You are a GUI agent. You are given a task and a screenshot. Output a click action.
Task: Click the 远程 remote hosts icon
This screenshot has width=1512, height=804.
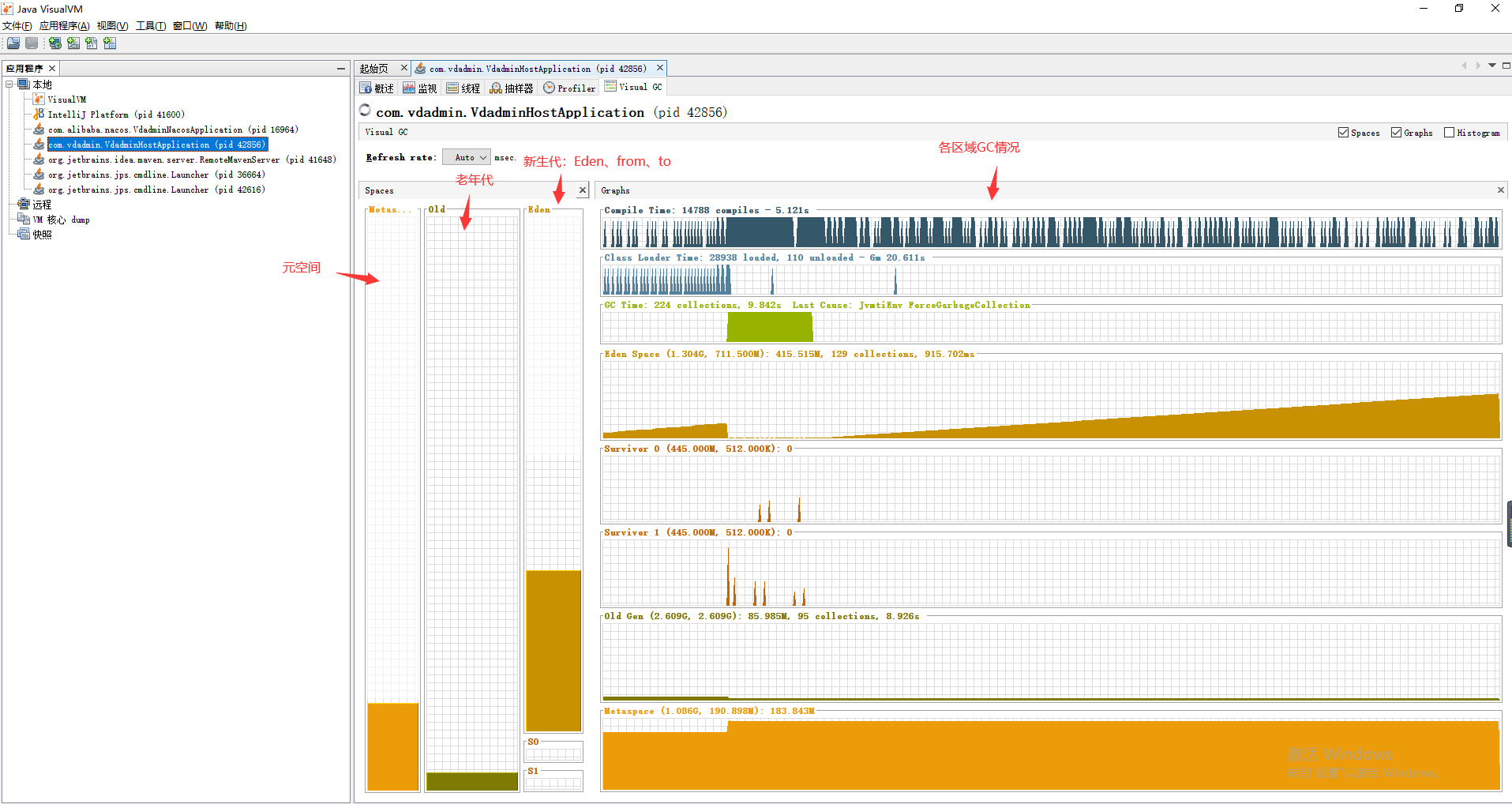pos(24,204)
